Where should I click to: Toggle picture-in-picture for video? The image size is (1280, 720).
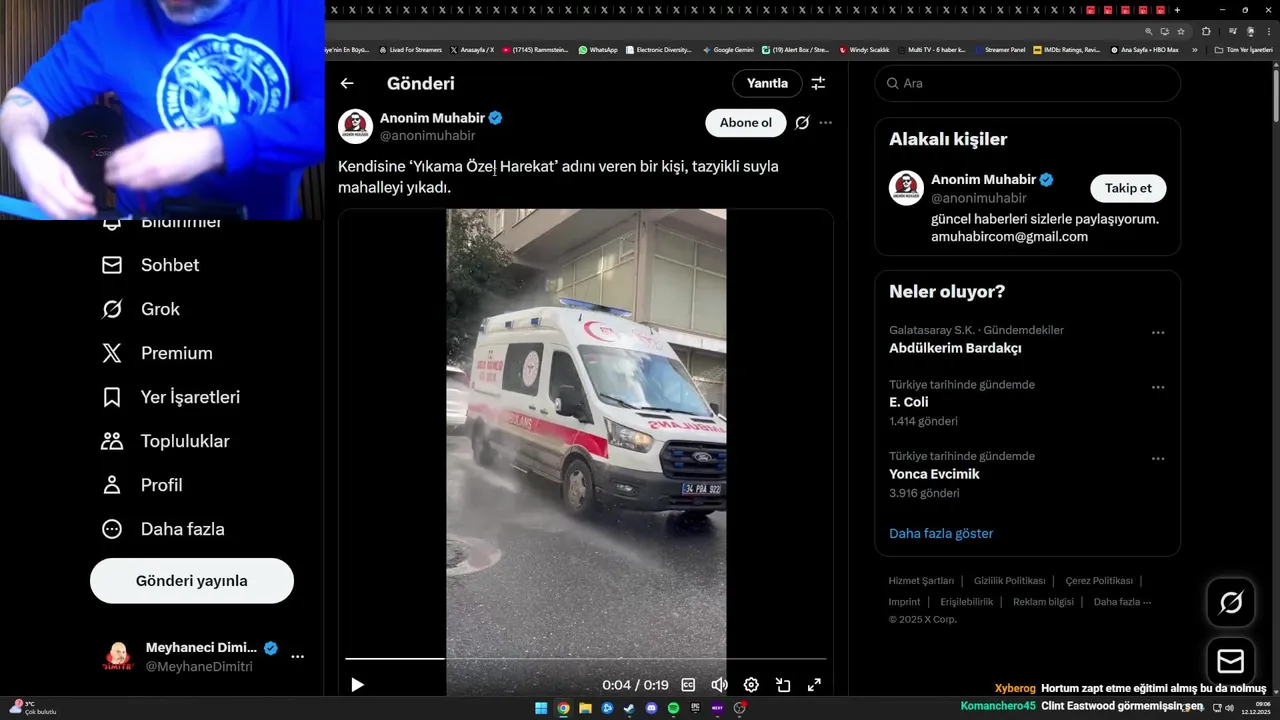783,685
